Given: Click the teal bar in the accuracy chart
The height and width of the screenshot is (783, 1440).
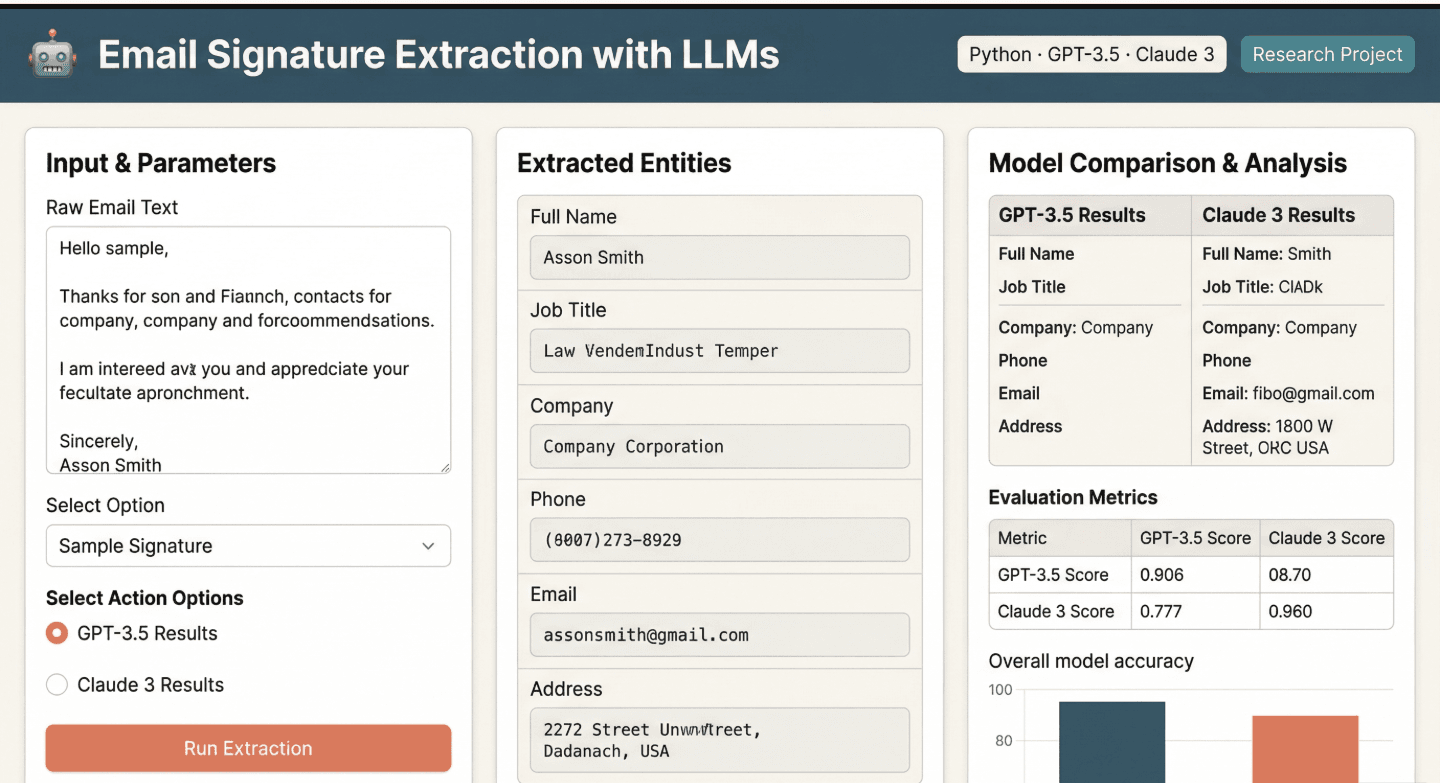Looking at the screenshot, I should [1112, 740].
